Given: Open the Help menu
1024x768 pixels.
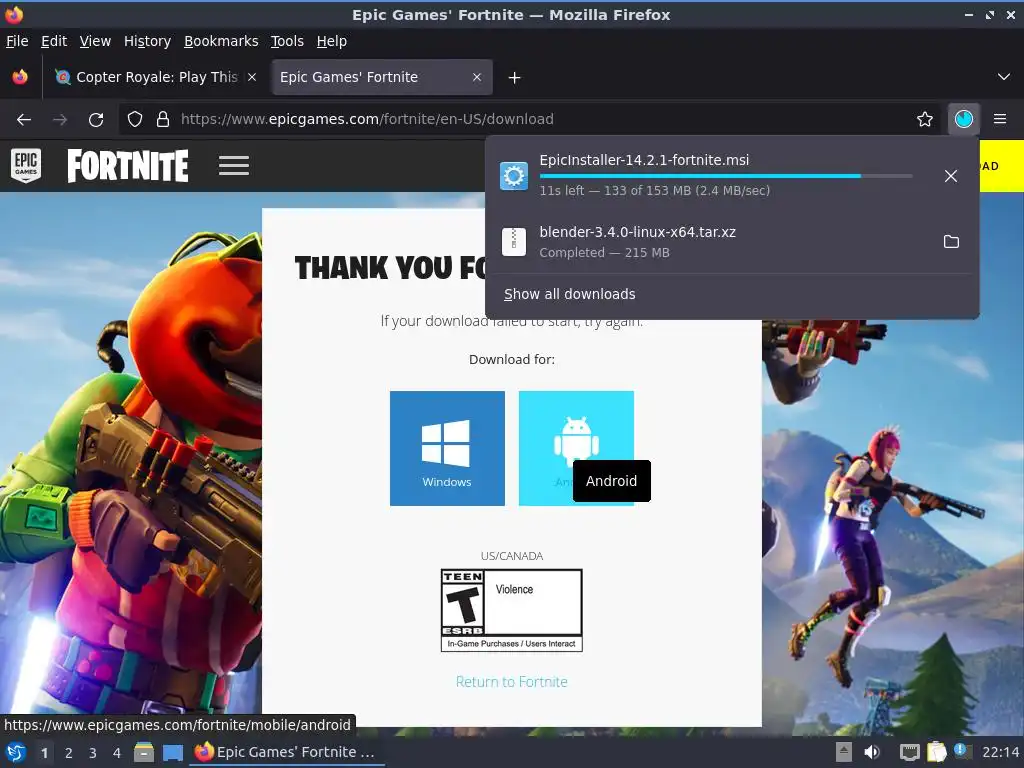Looking at the screenshot, I should tap(332, 41).
